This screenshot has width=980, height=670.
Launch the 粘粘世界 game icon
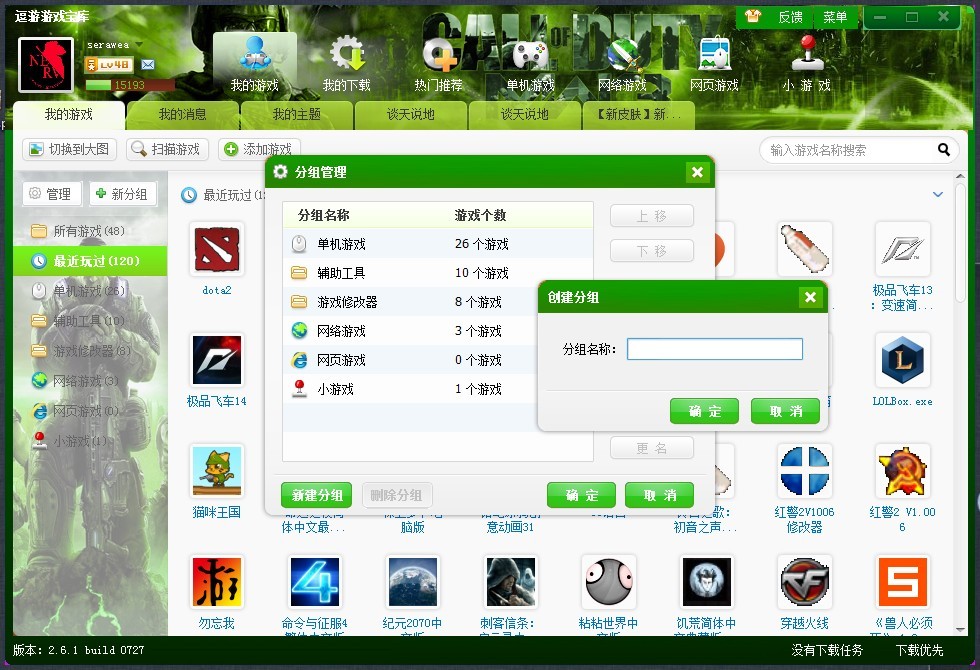609,582
